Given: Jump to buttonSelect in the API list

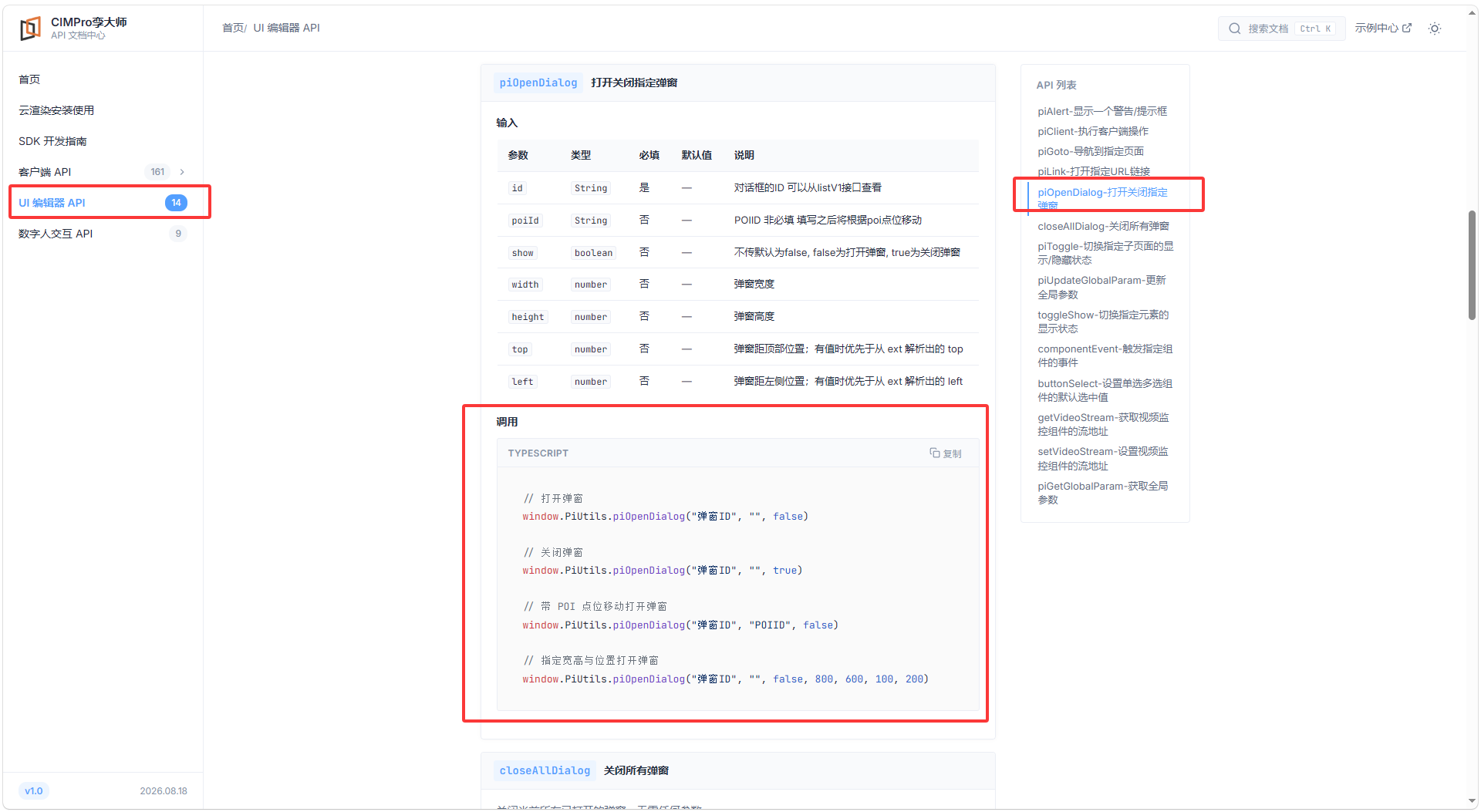Looking at the screenshot, I should (1105, 390).
